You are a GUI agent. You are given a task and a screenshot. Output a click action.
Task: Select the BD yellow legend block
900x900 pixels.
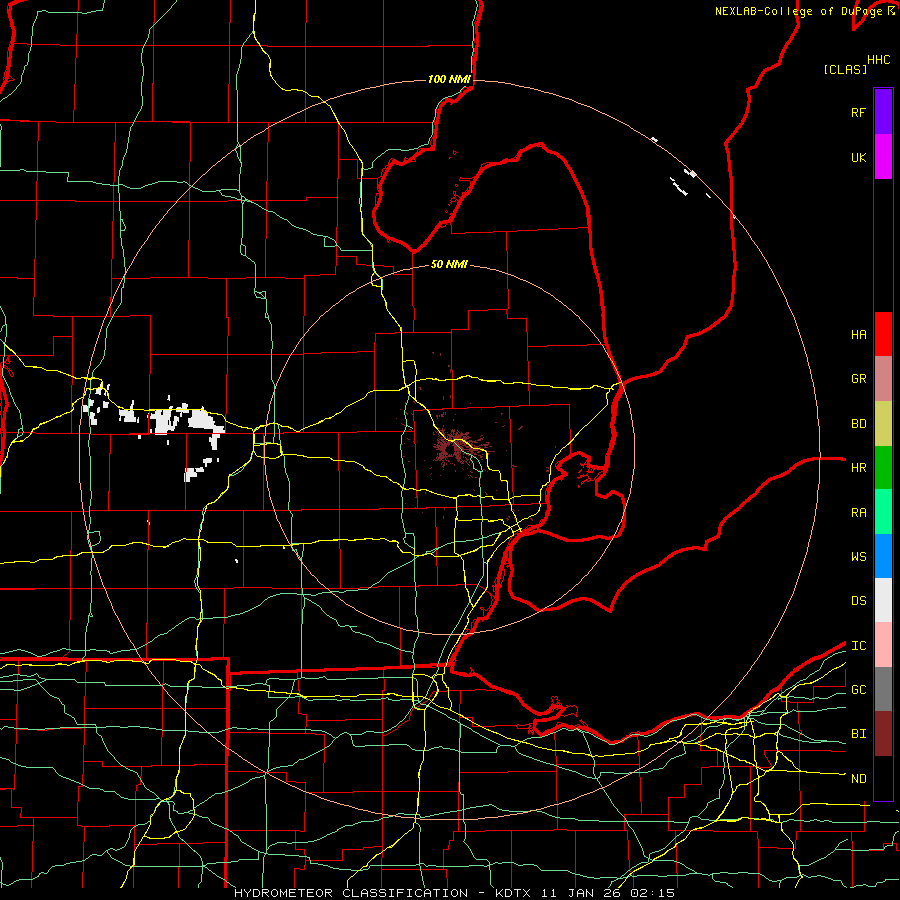click(883, 423)
